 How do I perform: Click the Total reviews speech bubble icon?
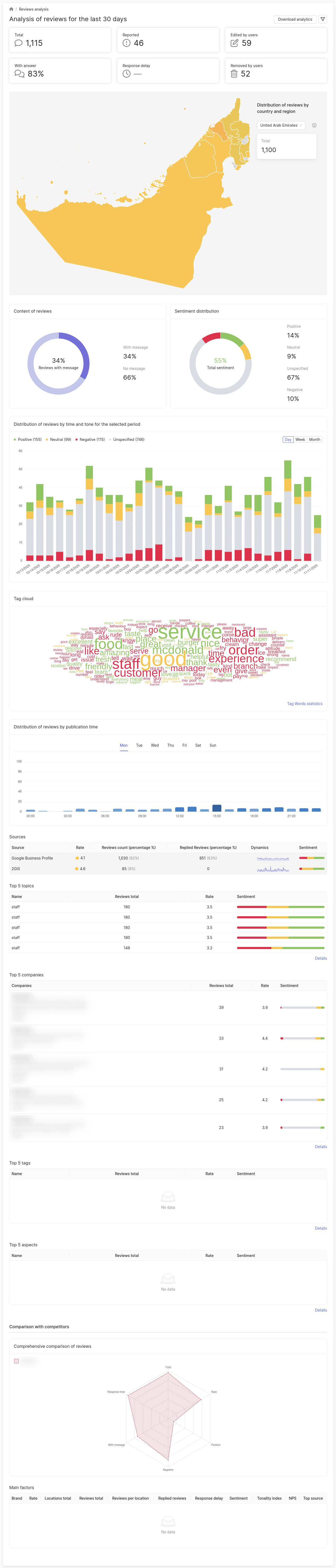[x=18, y=43]
